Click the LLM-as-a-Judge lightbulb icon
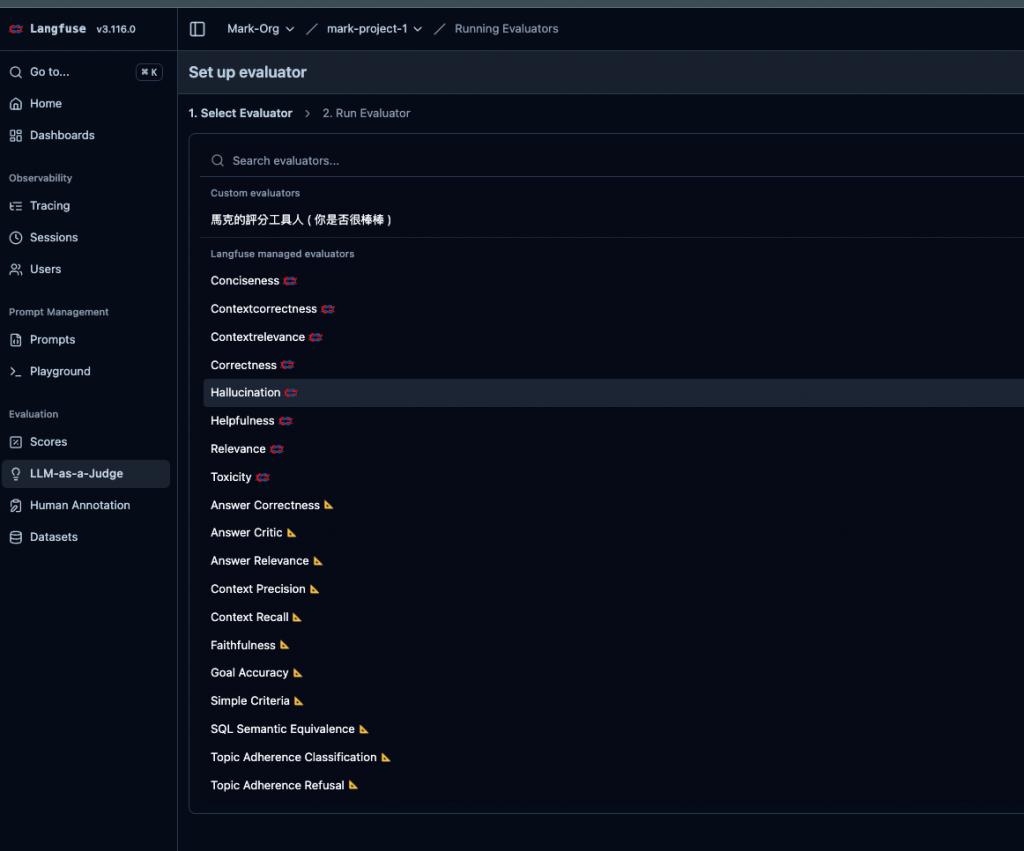Image resolution: width=1024 pixels, height=851 pixels. [x=16, y=474]
